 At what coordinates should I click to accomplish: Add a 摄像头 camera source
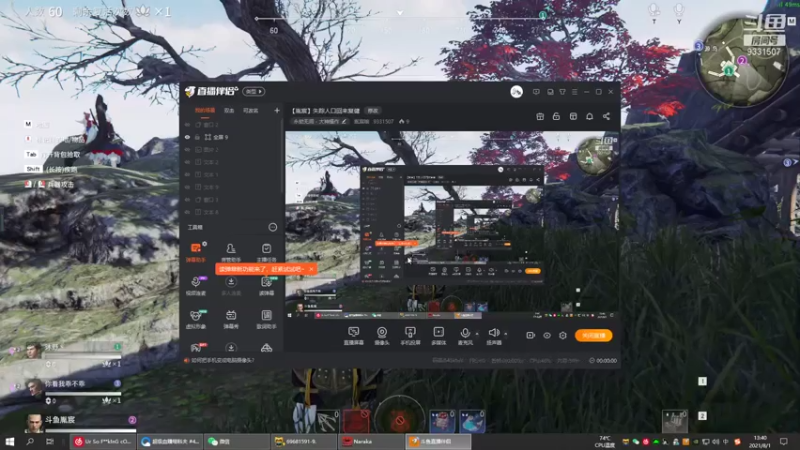[x=382, y=336]
